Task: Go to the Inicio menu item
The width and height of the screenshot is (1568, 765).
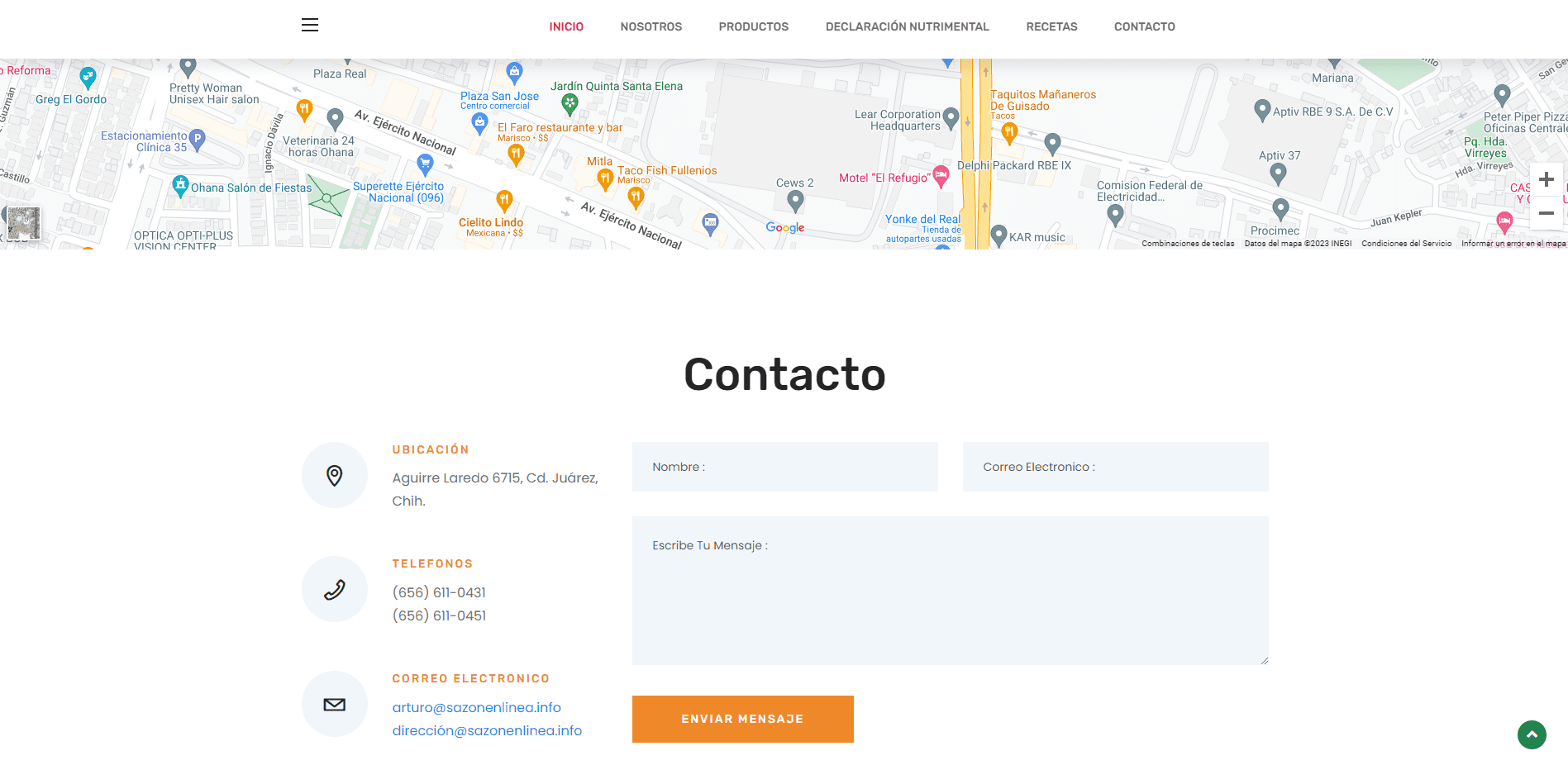Action: (x=566, y=26)
